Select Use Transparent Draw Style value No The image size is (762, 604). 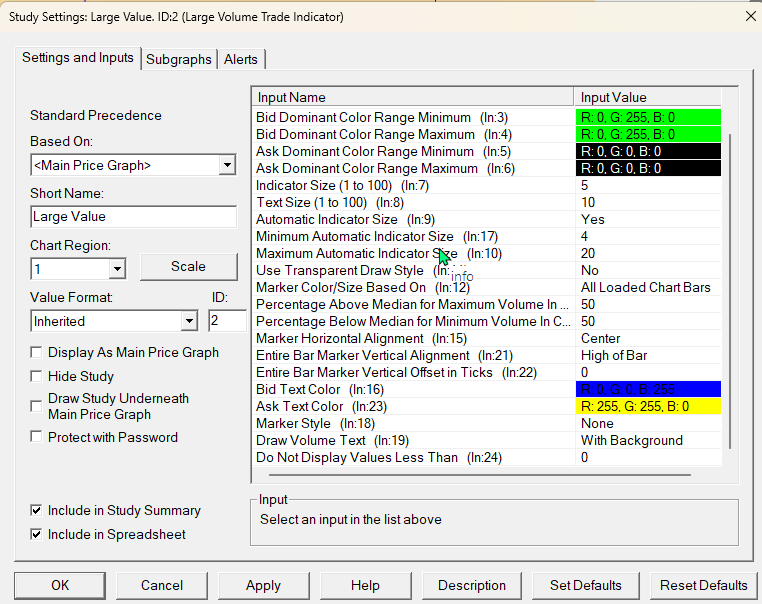tap(648, 271)
